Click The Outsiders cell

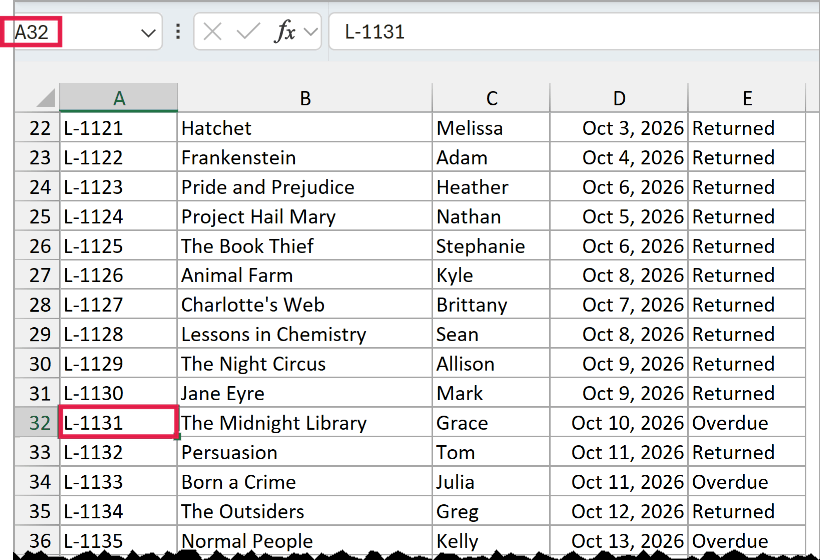pos(305,511)
